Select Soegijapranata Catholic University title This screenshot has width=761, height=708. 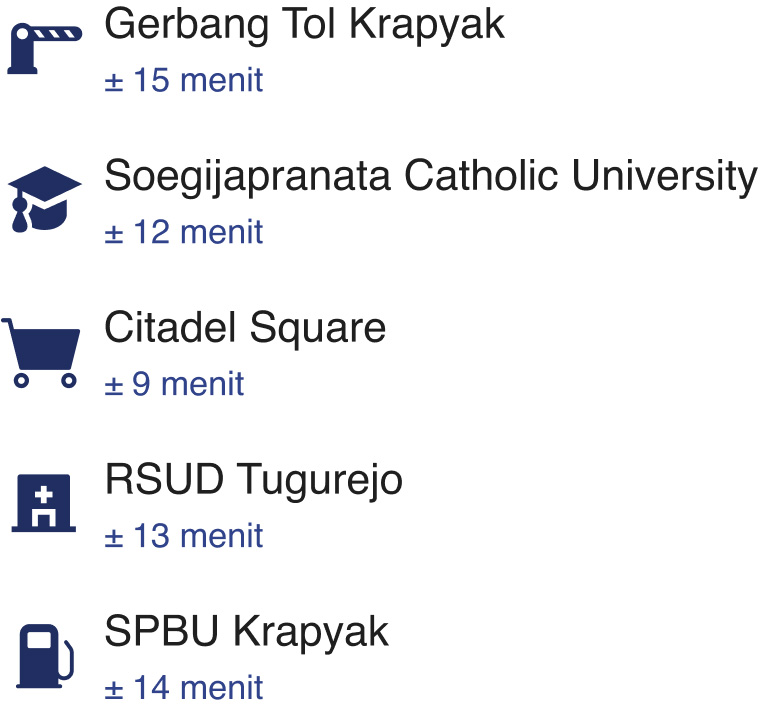pyautogui.click(x=430, y=177)
